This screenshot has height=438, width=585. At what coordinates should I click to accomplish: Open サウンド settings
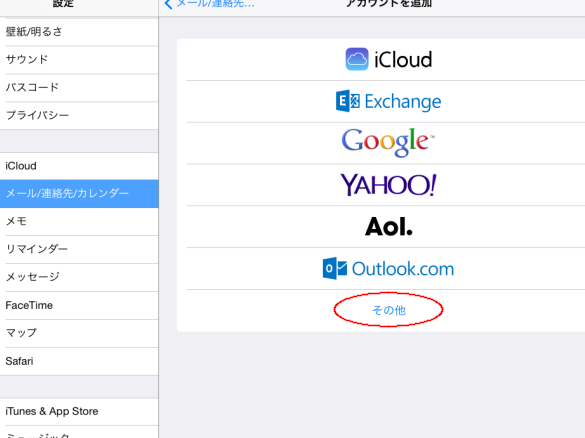coord(79,60)
